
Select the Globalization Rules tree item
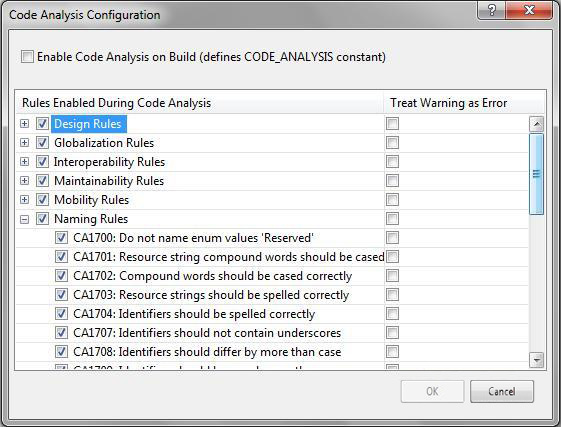[x=104, y=143]
